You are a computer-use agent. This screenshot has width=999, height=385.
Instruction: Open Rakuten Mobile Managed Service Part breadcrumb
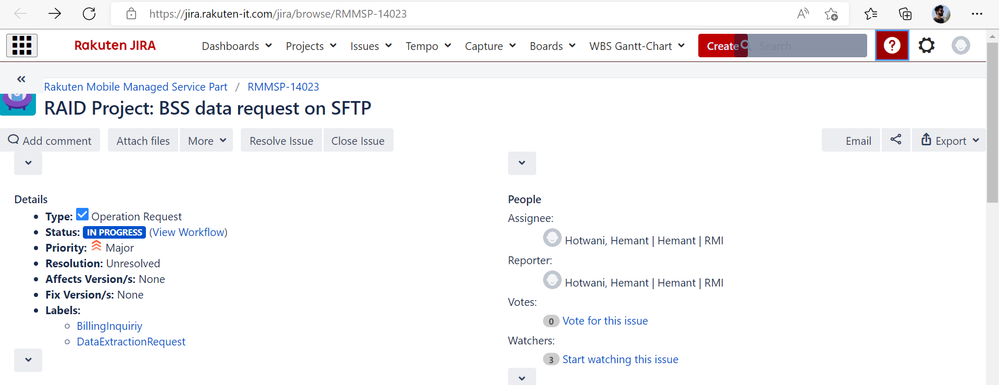pos(136,87)
